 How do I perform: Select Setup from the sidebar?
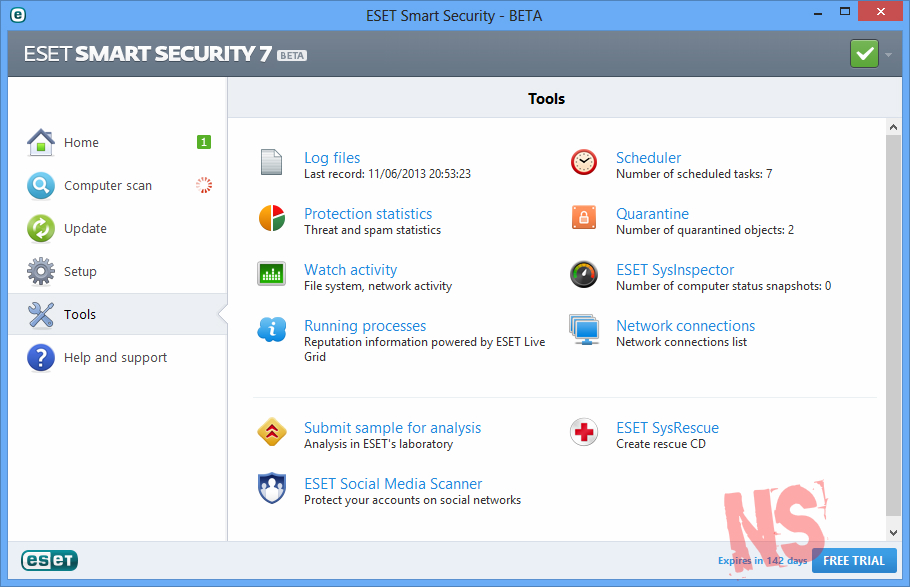pos(80,272)
